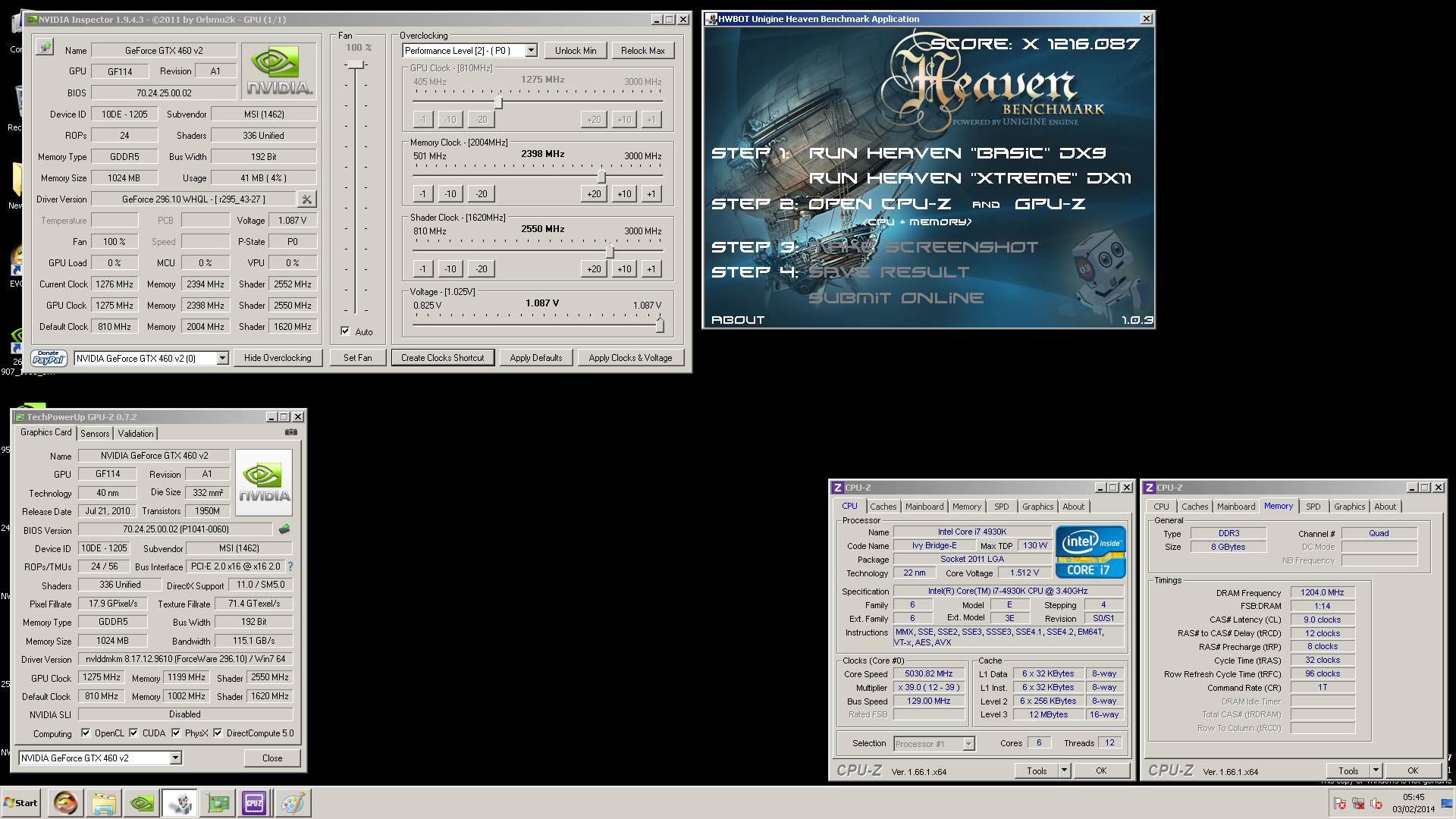Open the SPD tab in right CPU-Z
This screenshot has height=819, width=1456.
pyautogui.click(x=1313, y=507)
